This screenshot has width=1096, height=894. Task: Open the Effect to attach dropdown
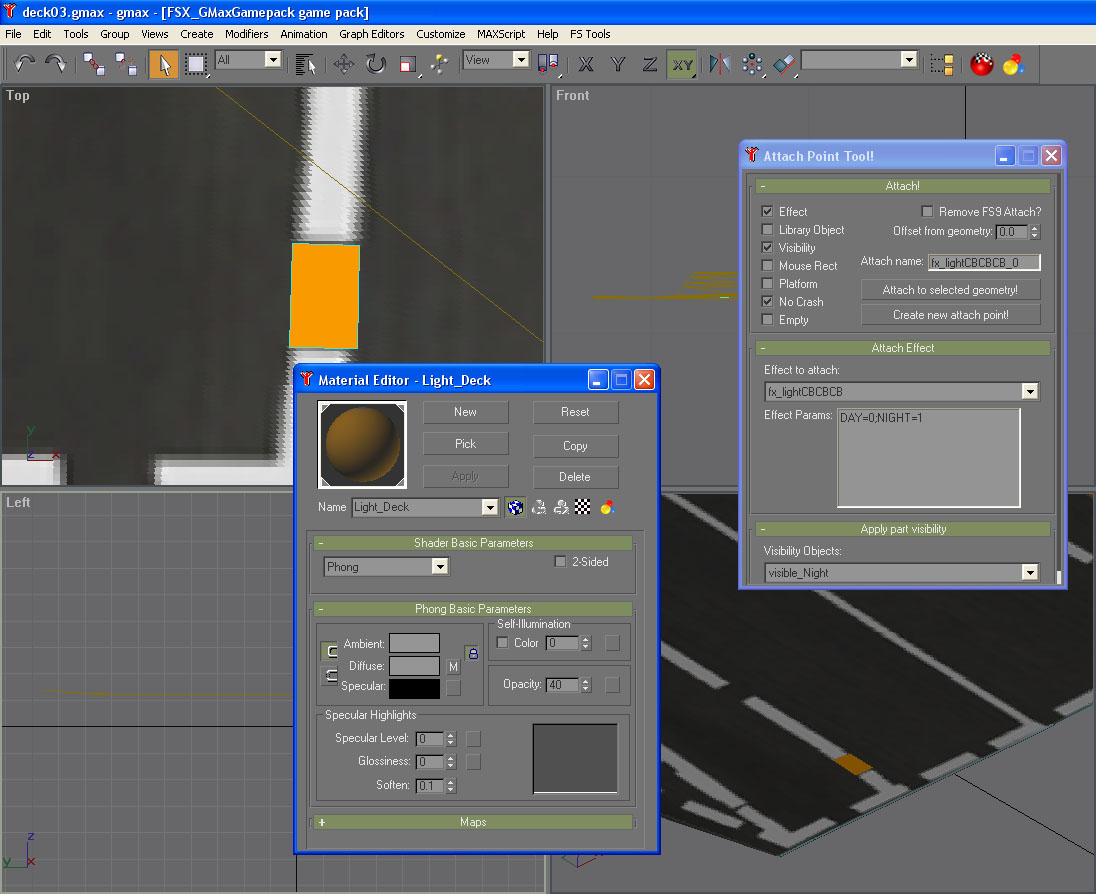tap(1030, 392)
